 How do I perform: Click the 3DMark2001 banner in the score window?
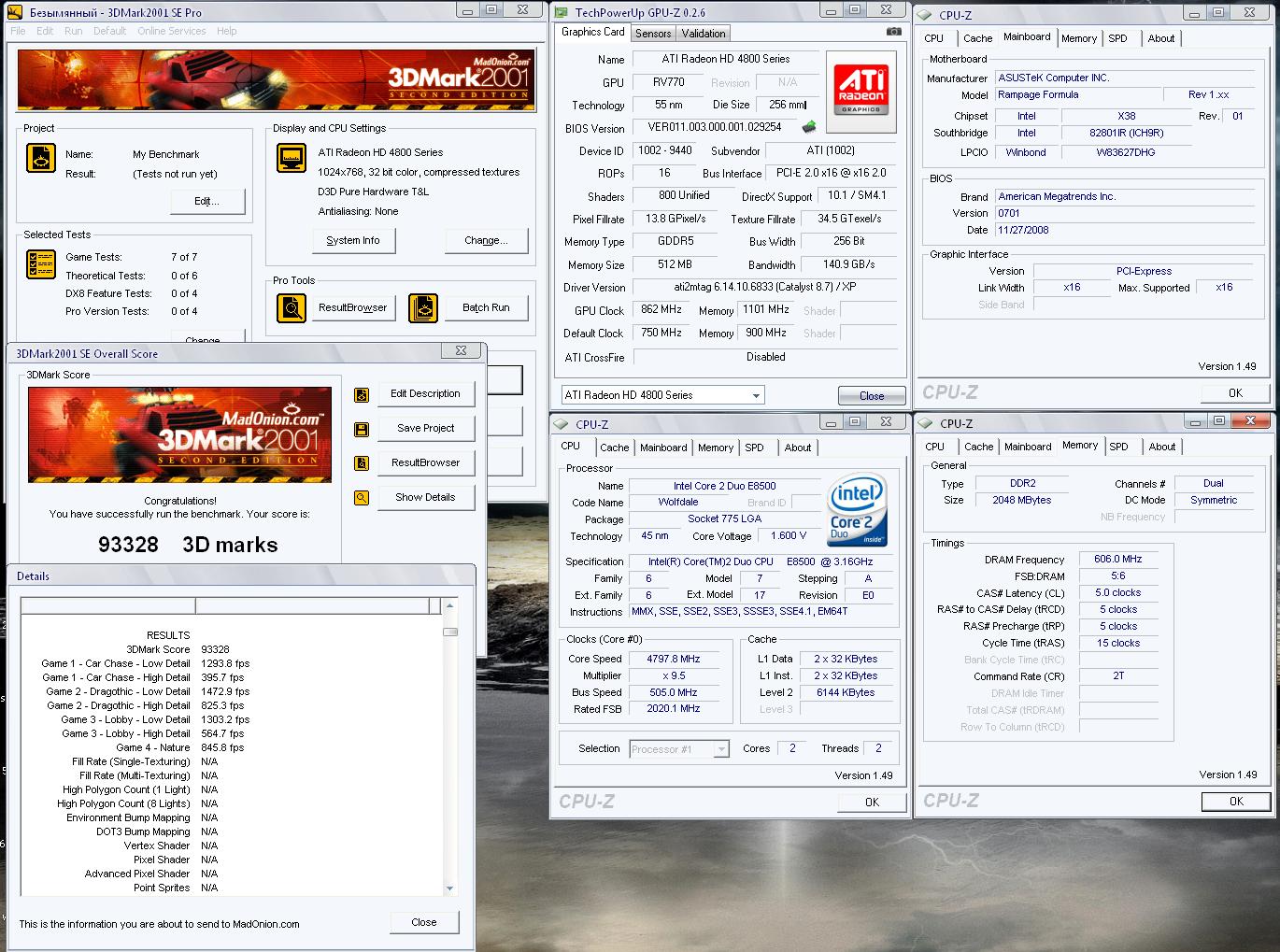tap(179, 434)
